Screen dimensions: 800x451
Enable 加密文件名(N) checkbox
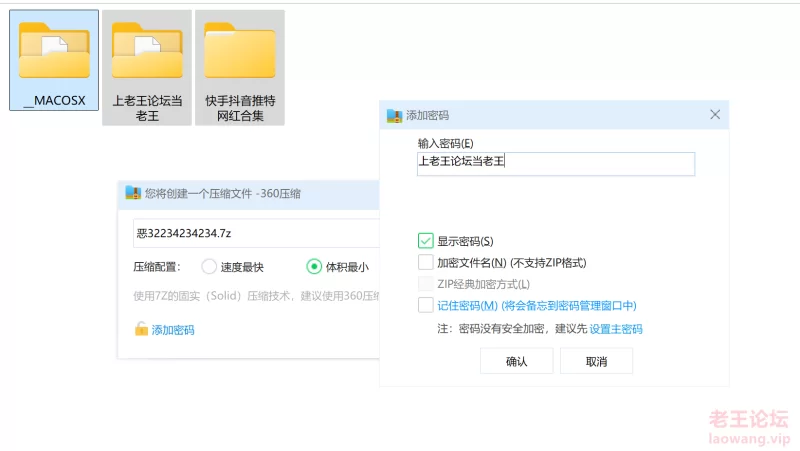click(x=426, y=262)
